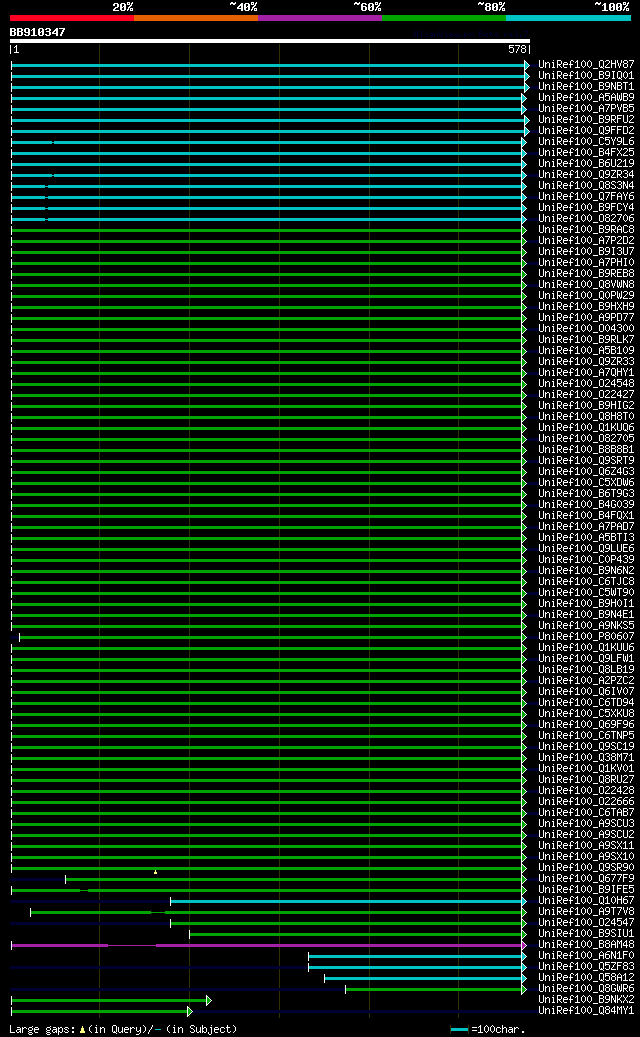Select hit label UniRef100_Q8VWN8

(x=586, y=284)
